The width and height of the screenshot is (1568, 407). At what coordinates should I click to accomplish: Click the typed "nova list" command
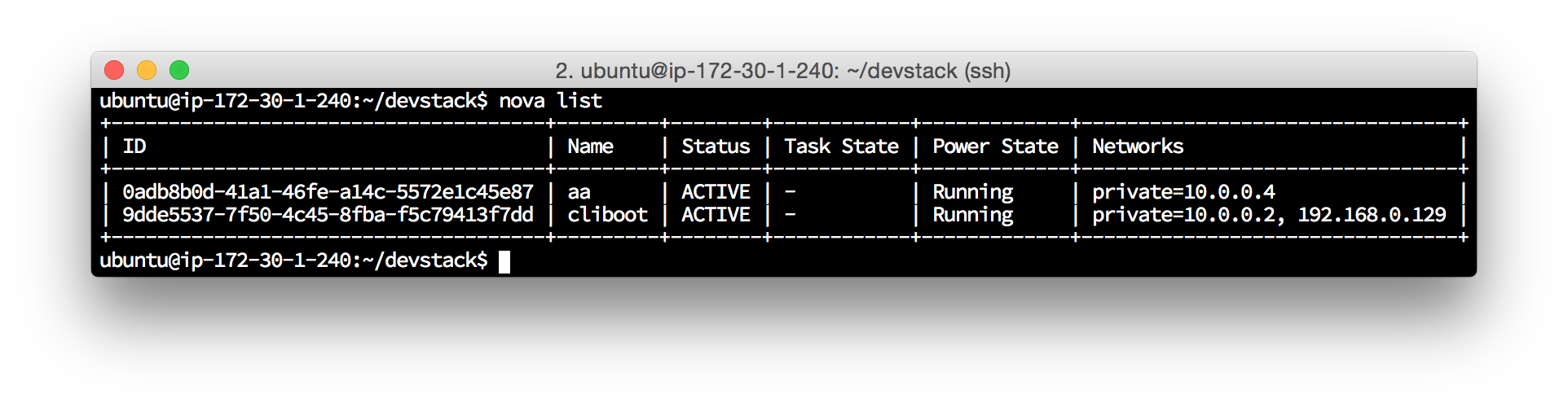click(x=550, y=101)
